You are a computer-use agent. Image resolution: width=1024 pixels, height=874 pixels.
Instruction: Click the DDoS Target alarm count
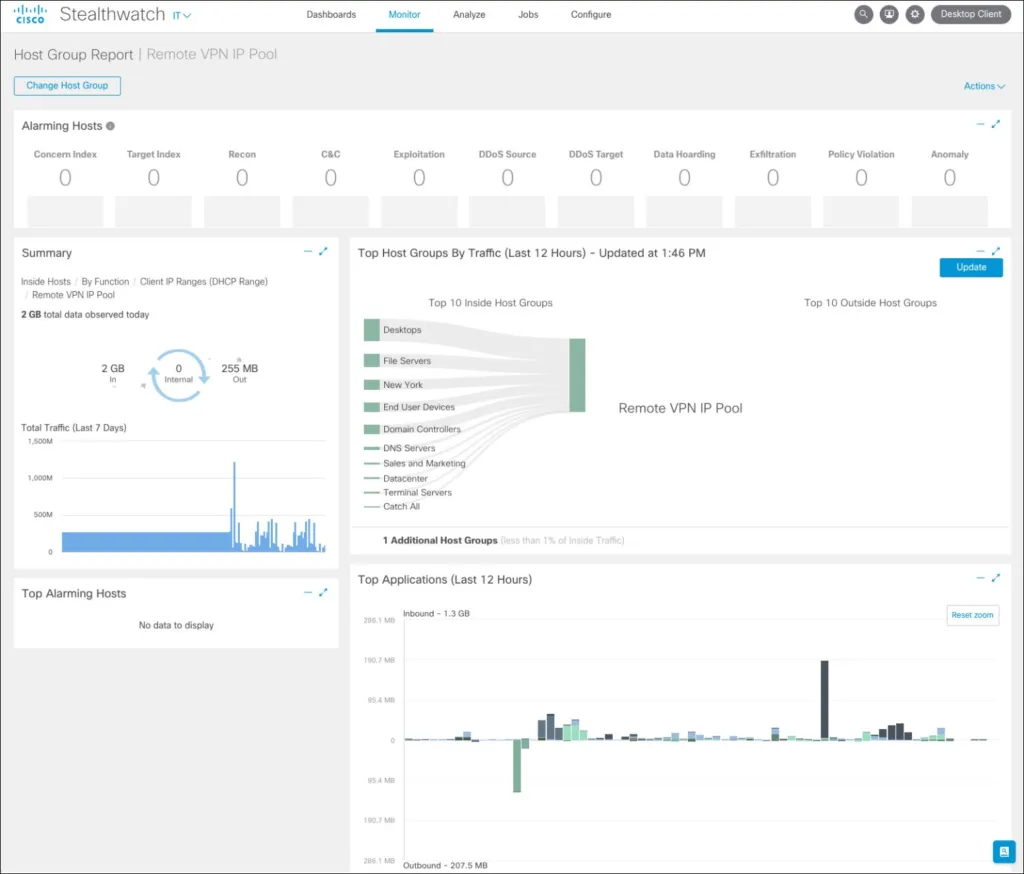click(596, 178)
